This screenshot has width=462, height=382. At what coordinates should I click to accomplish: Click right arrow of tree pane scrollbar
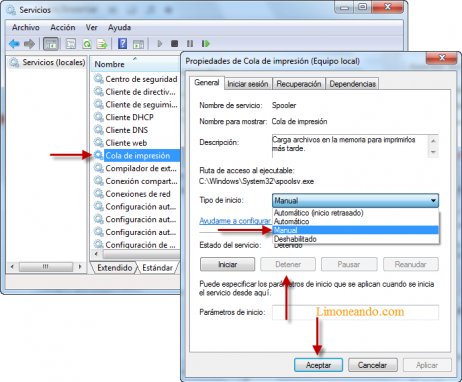point(80,267)
